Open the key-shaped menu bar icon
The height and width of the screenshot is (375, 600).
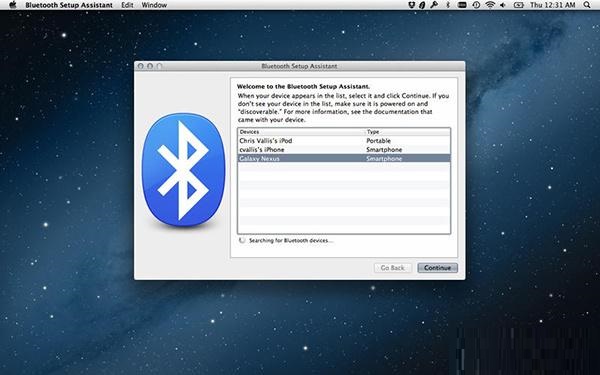point(434,5)
